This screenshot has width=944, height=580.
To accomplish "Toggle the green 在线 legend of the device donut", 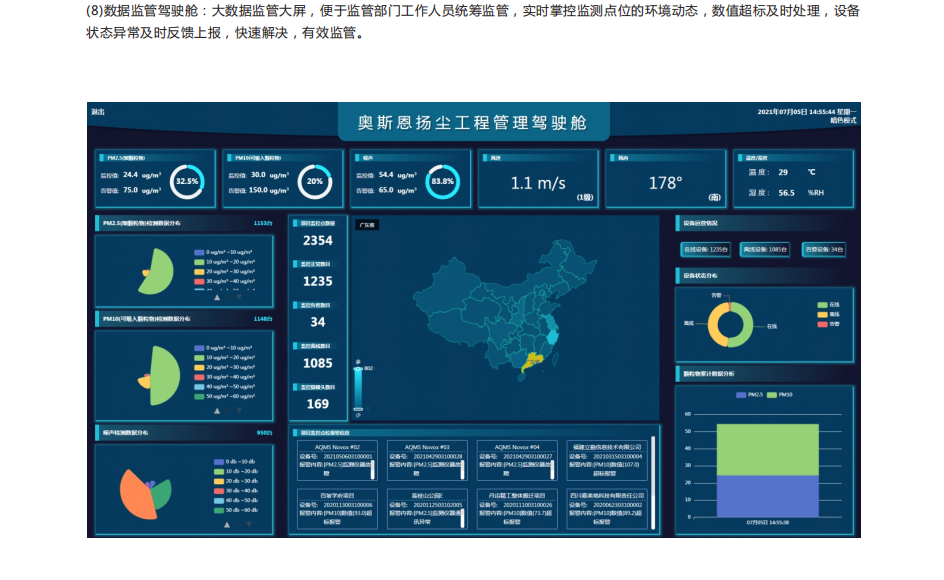I will coord(828,305).
